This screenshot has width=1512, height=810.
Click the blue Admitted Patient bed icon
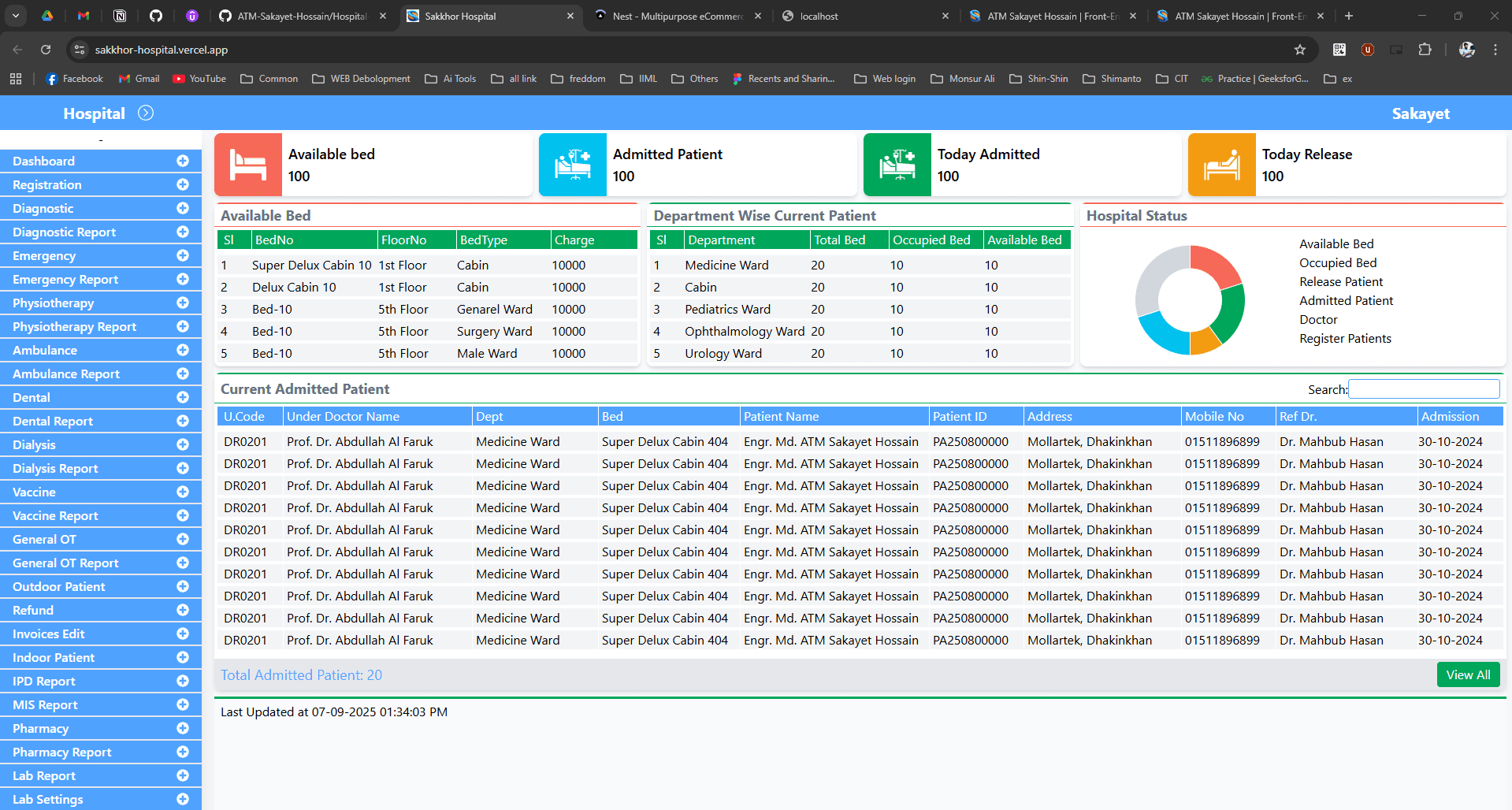(572, 165)
